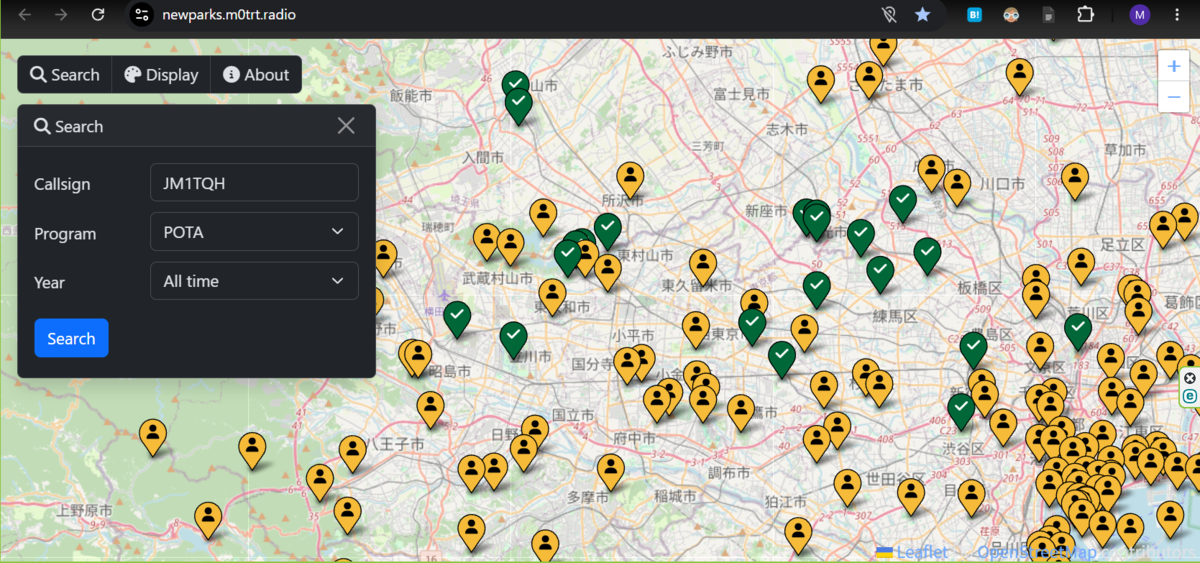
Task: Open the About menu
Action: (x=256, y=75)
